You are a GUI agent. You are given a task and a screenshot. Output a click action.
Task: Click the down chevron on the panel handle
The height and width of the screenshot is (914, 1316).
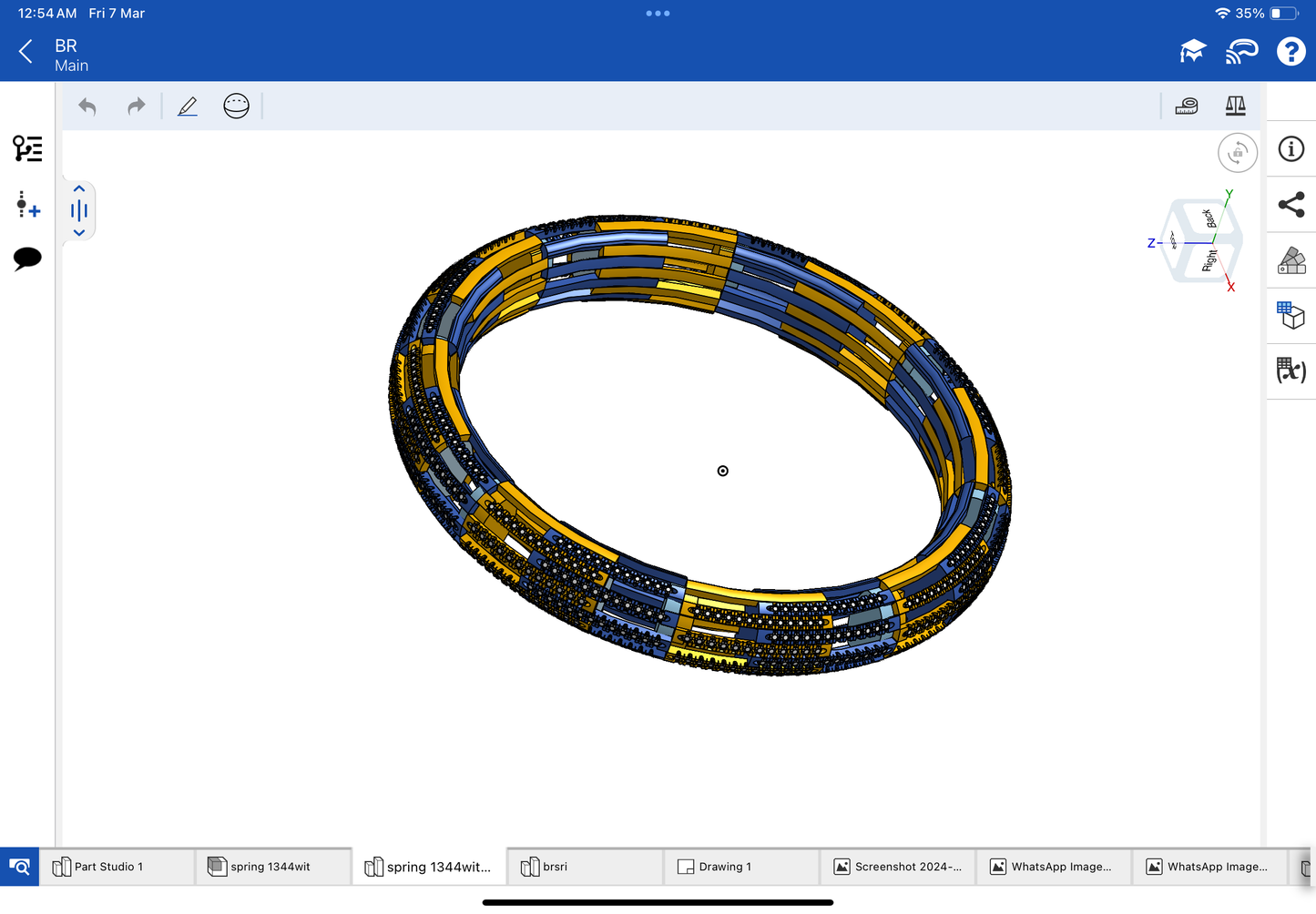(79, 233)
